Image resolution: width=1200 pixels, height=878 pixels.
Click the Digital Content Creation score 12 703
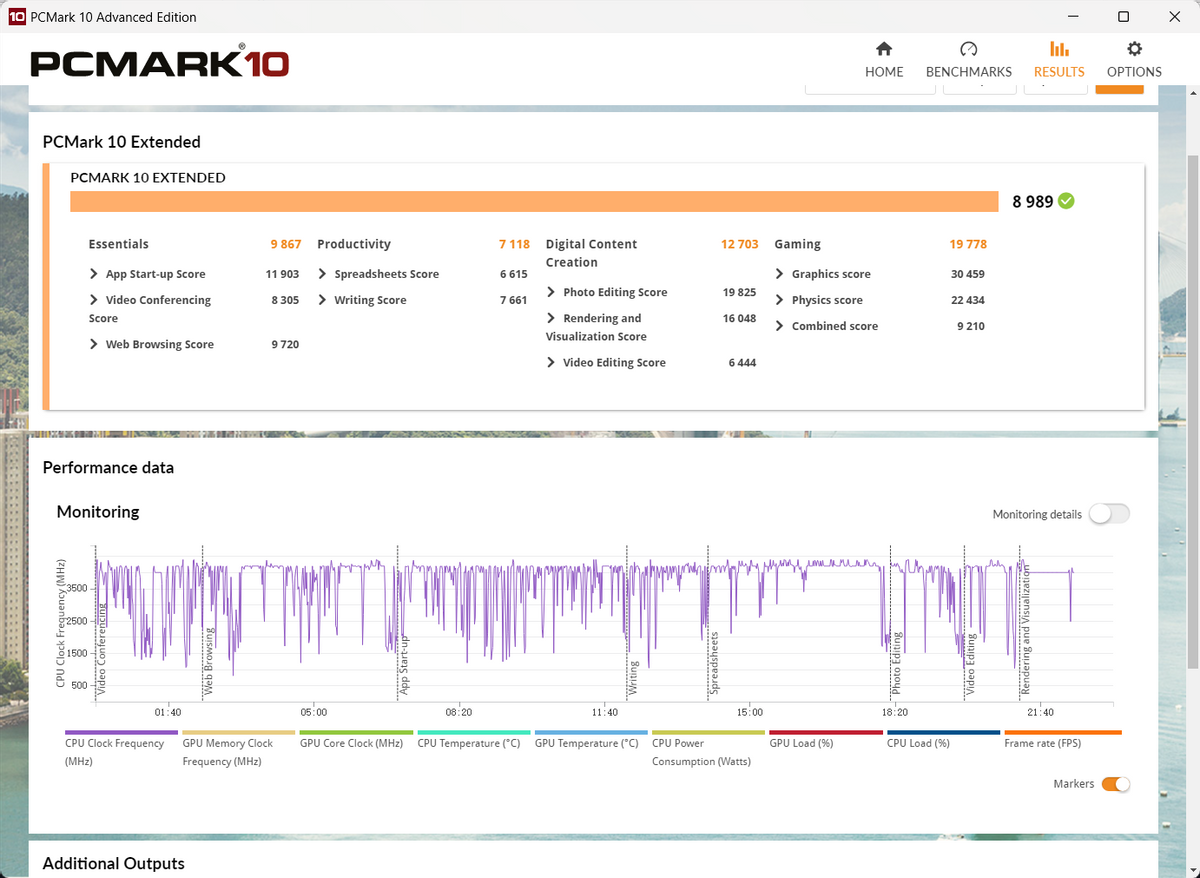739,244
